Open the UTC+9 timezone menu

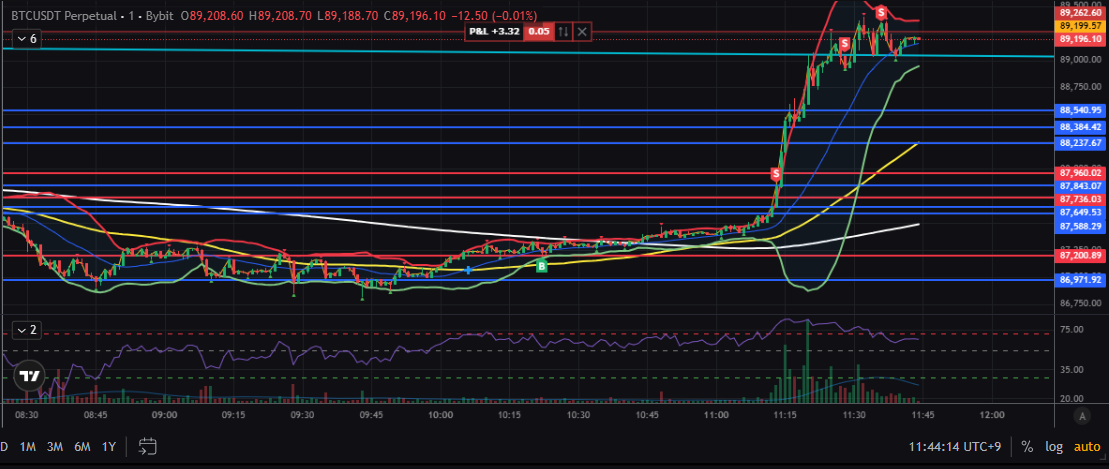tap(958, 446)
